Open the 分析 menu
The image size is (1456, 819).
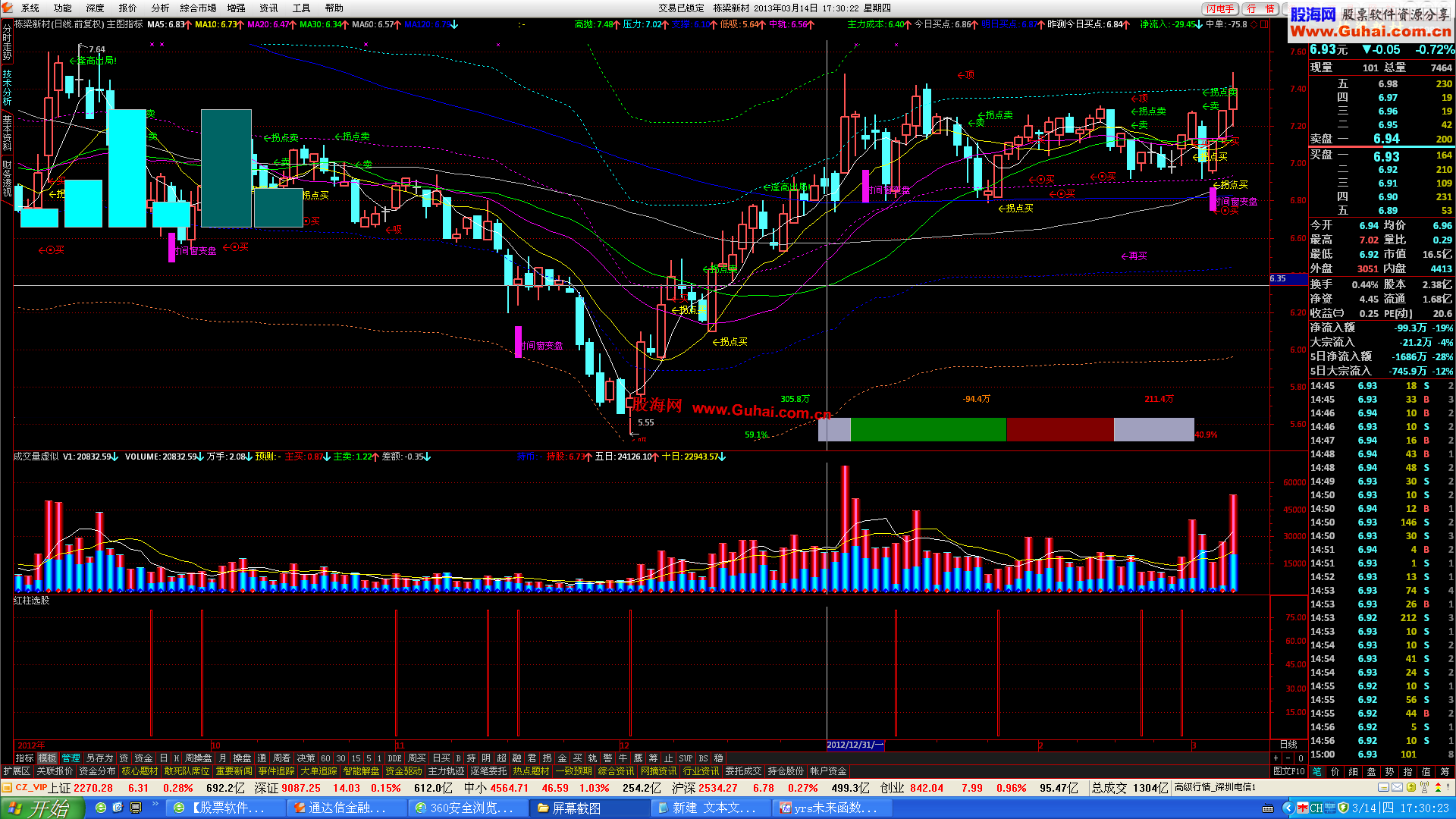(160, 8)
